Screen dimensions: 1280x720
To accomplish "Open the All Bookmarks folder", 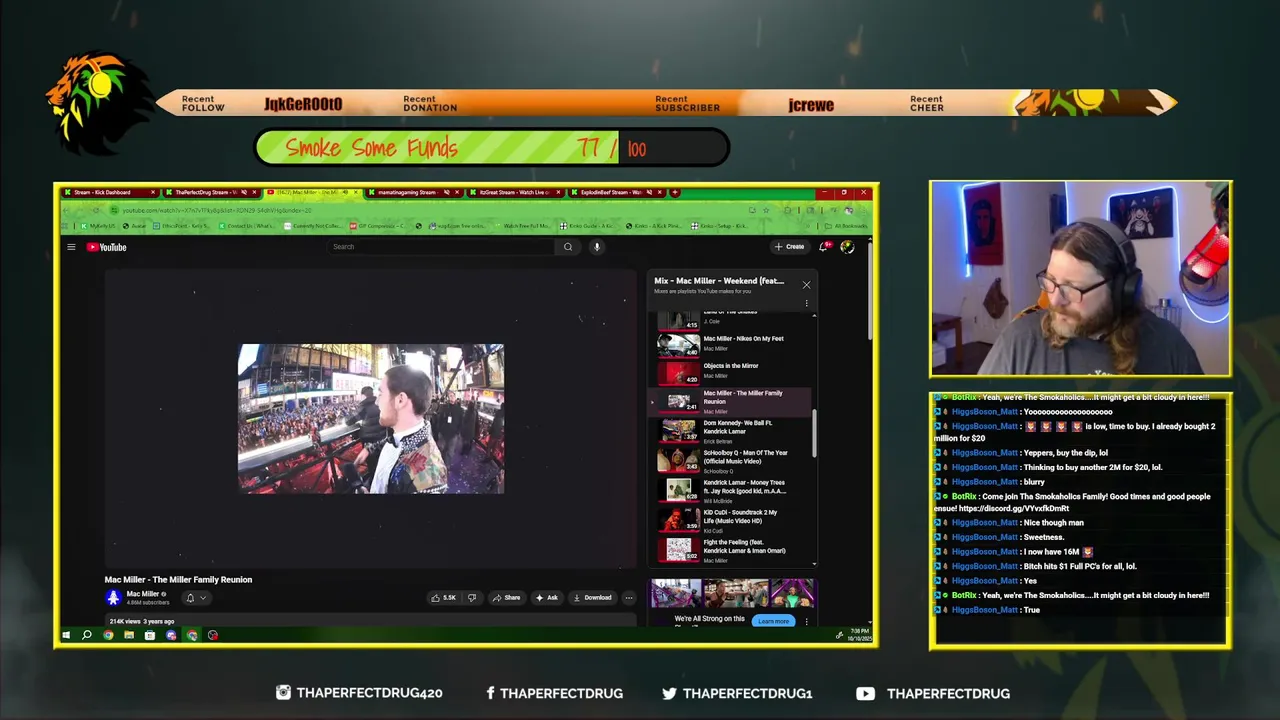I will click(x=847, y=226).
